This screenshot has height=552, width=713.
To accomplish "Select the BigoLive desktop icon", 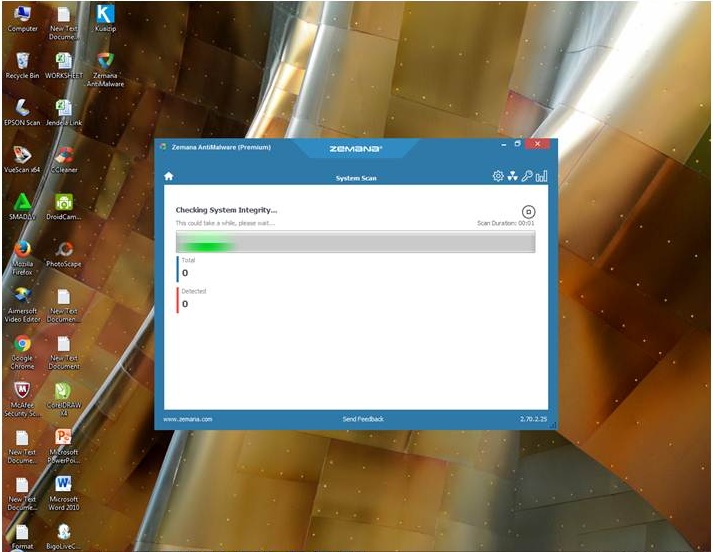I will 64,537.
